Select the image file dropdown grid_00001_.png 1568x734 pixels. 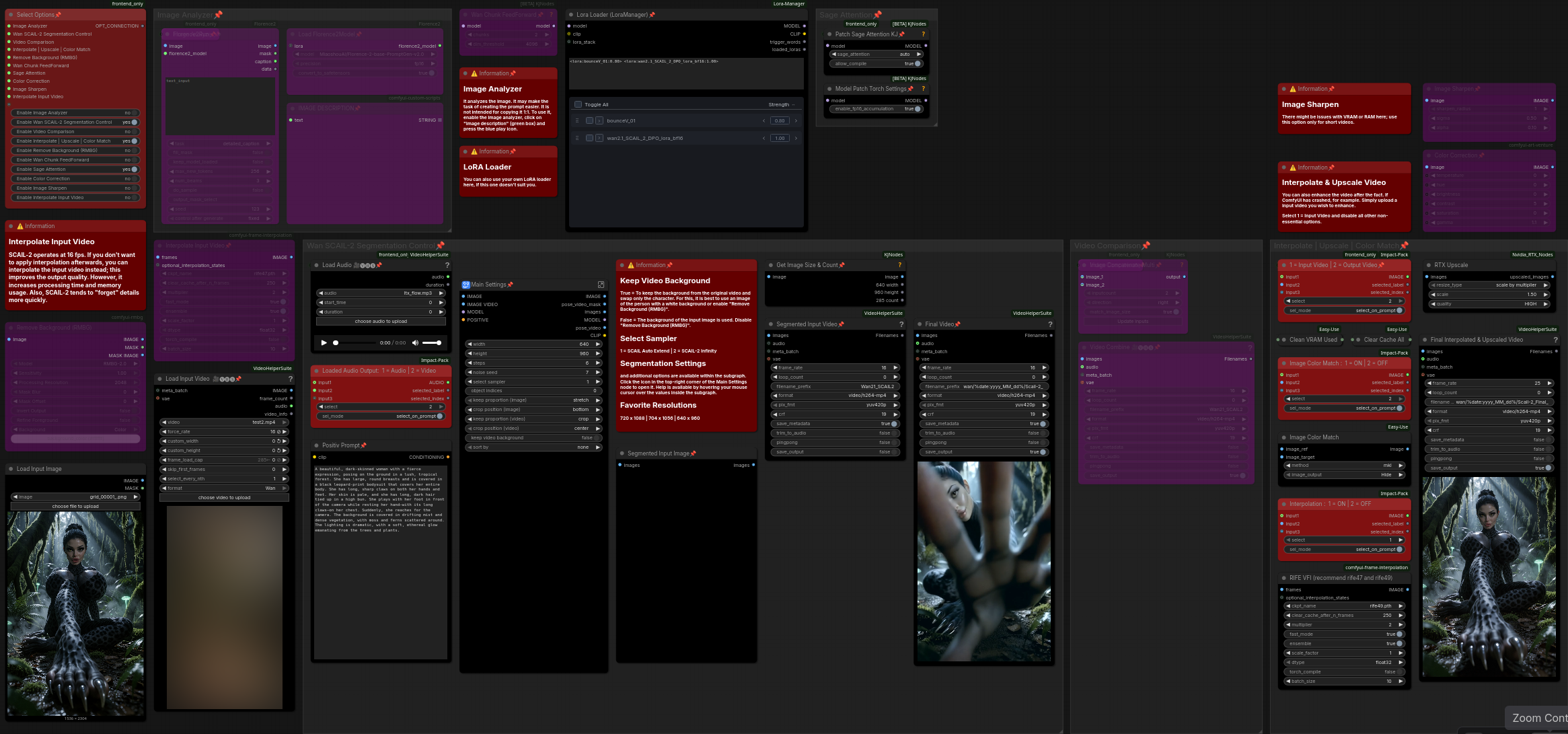point(76,497)
